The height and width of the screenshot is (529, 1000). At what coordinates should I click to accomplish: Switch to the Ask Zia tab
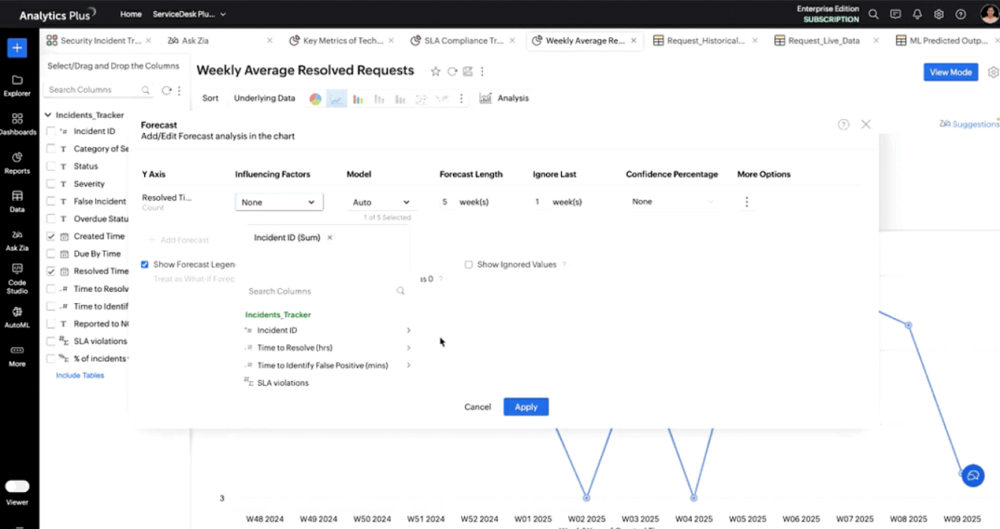click(195, 40)
